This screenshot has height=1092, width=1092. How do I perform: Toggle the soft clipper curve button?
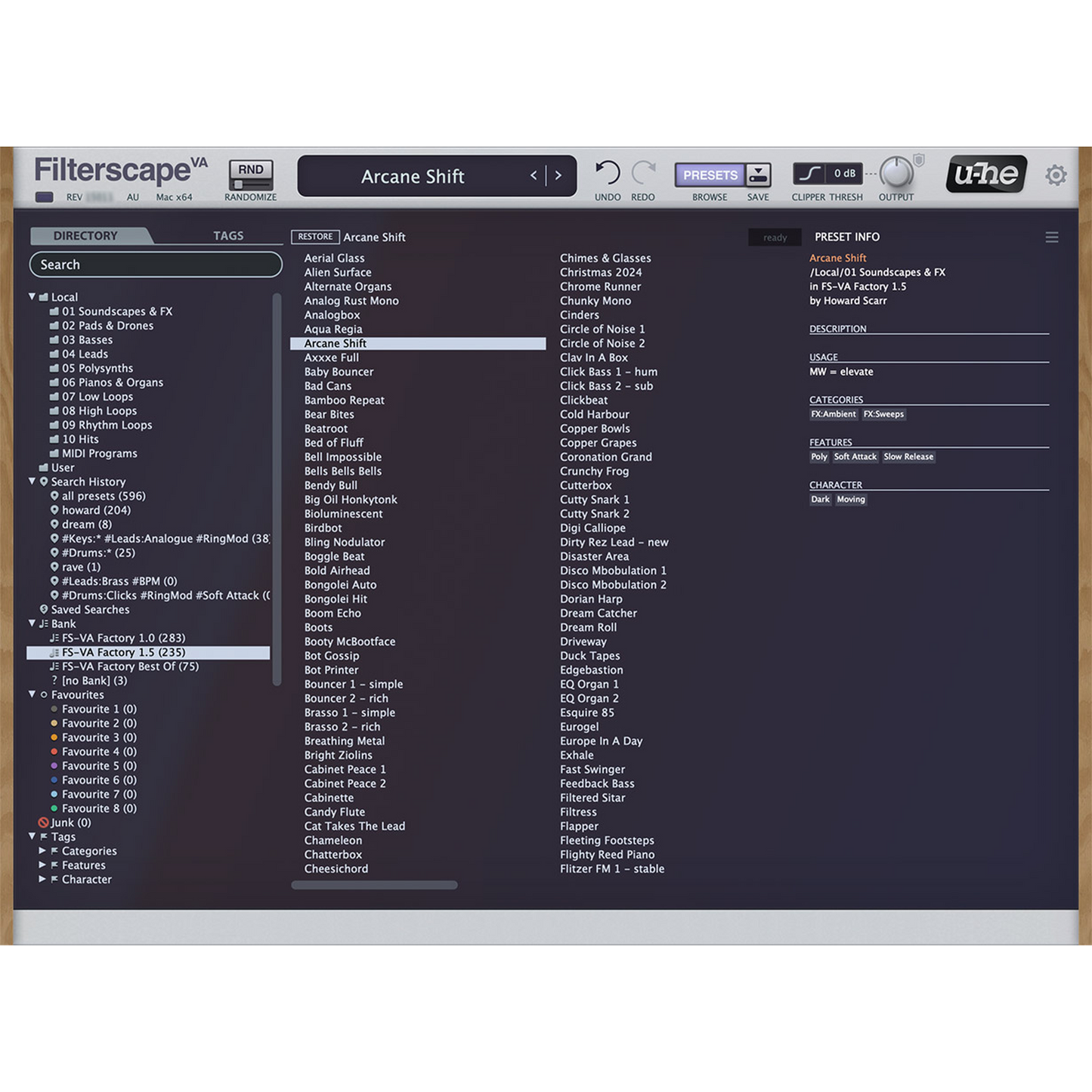pos(809,174)
